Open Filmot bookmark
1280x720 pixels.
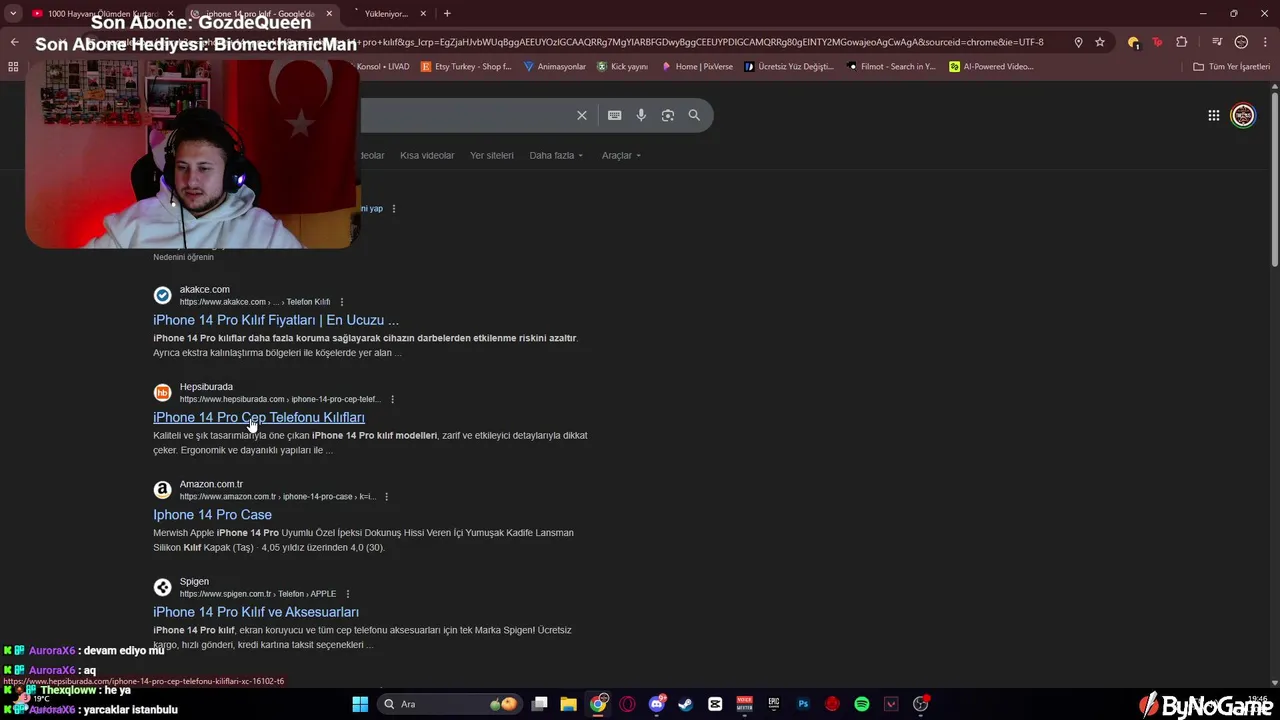point(891,67)
